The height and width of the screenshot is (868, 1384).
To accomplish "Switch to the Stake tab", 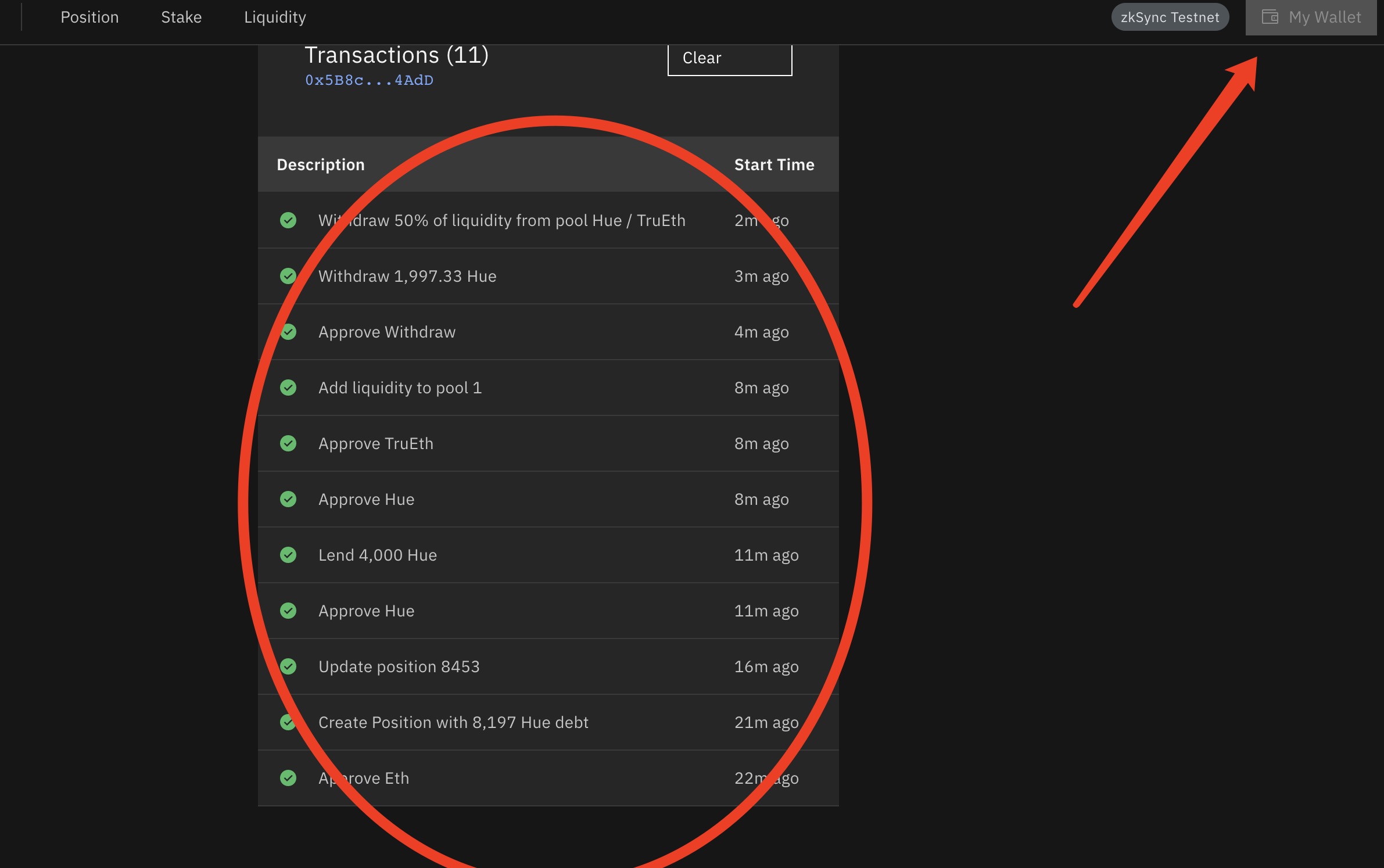I will coord(181,17).
